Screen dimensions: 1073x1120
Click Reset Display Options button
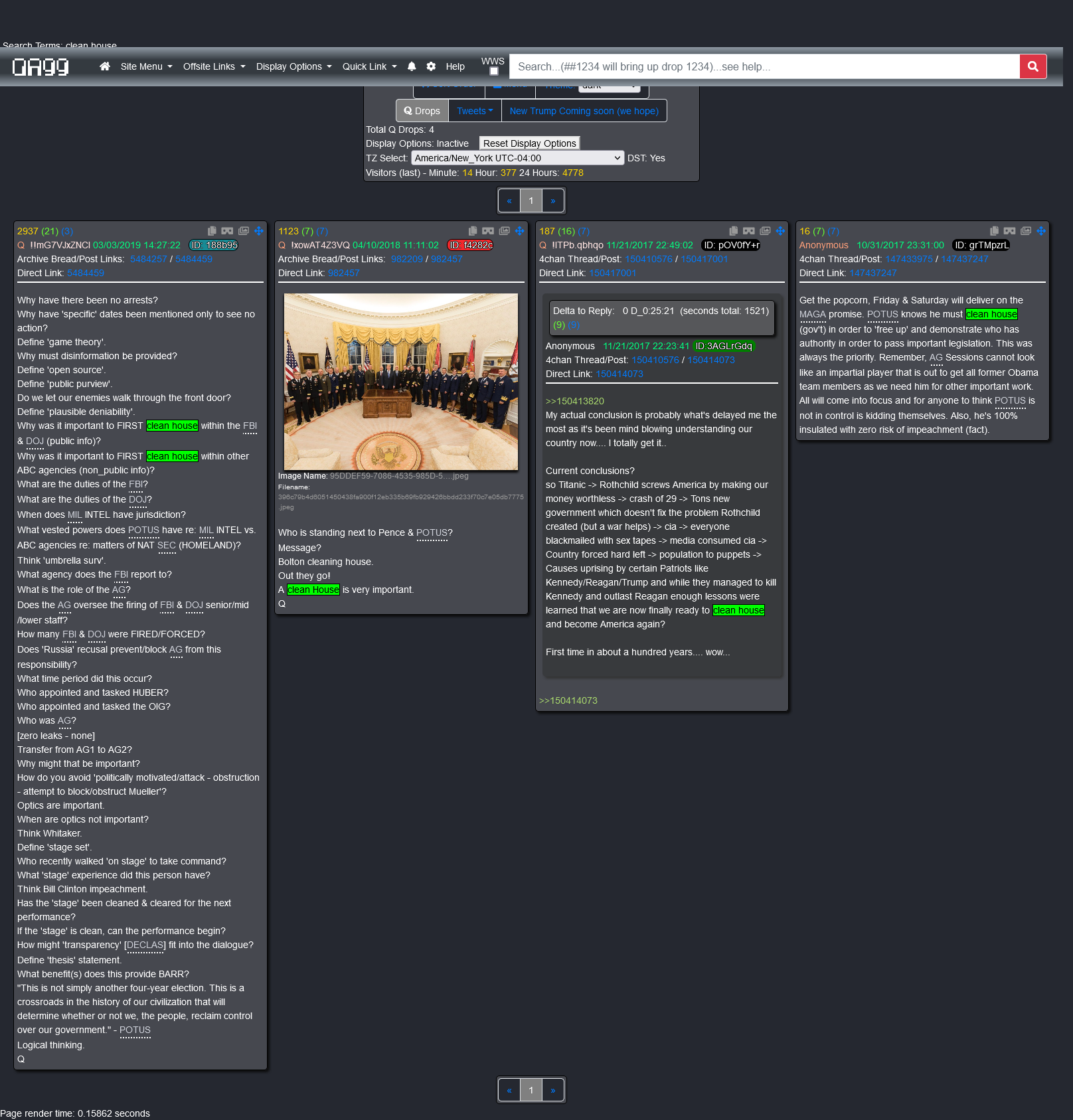530,143
